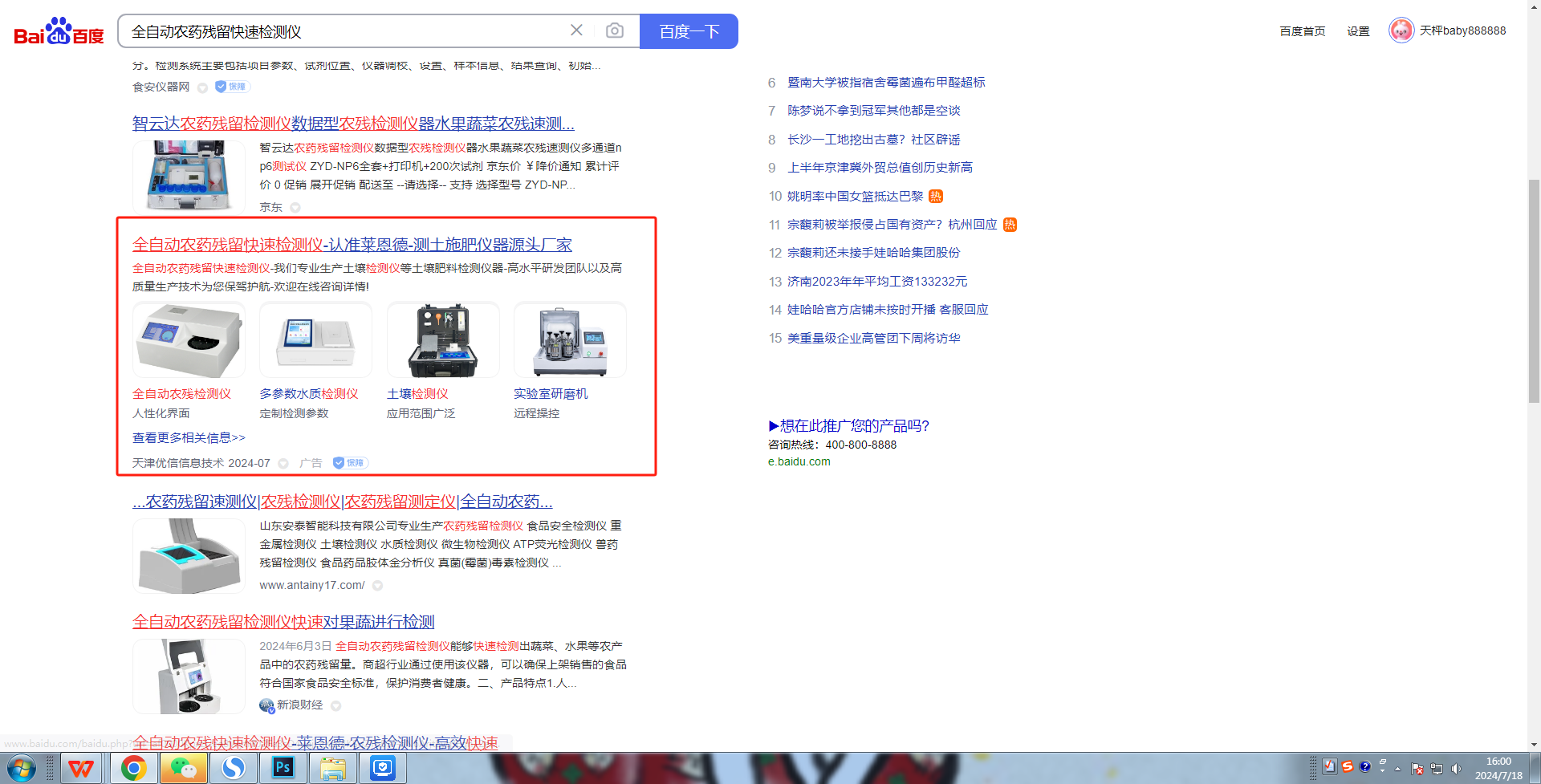Click the Baidu logo
This screenshot has height=784, width=1541.
59,31
